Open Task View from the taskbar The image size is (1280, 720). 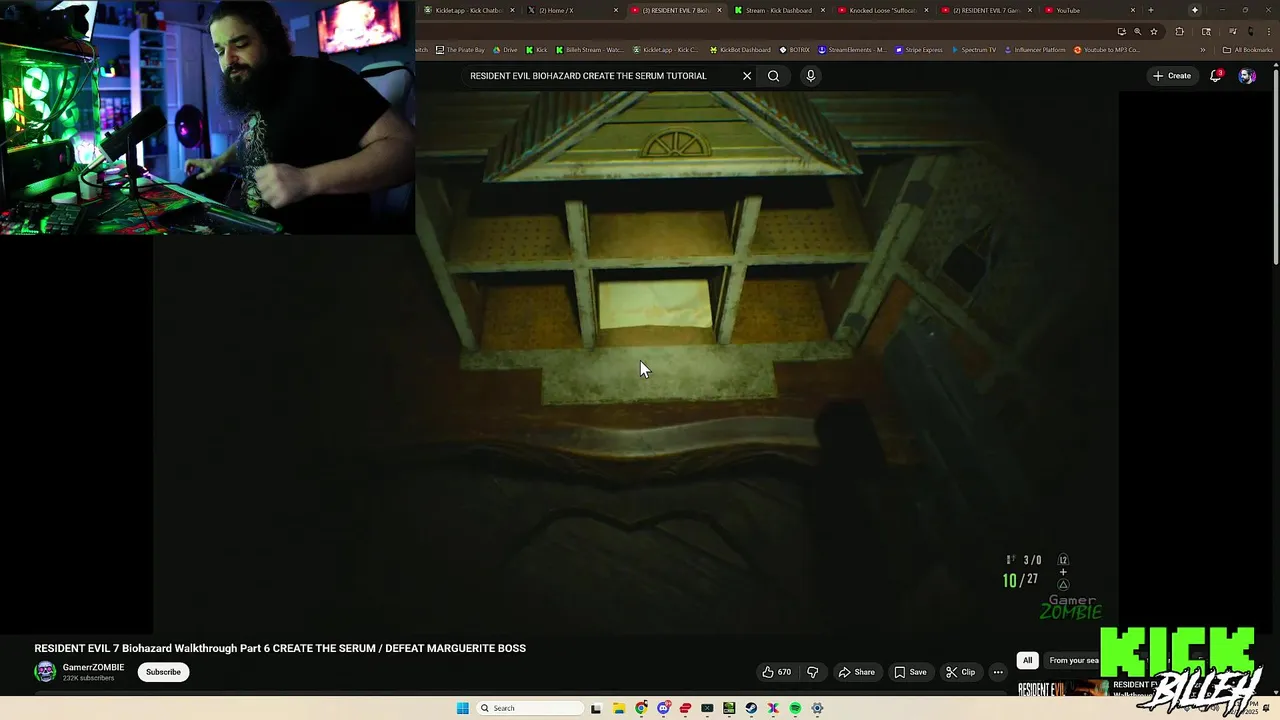(x=596, y=708)
